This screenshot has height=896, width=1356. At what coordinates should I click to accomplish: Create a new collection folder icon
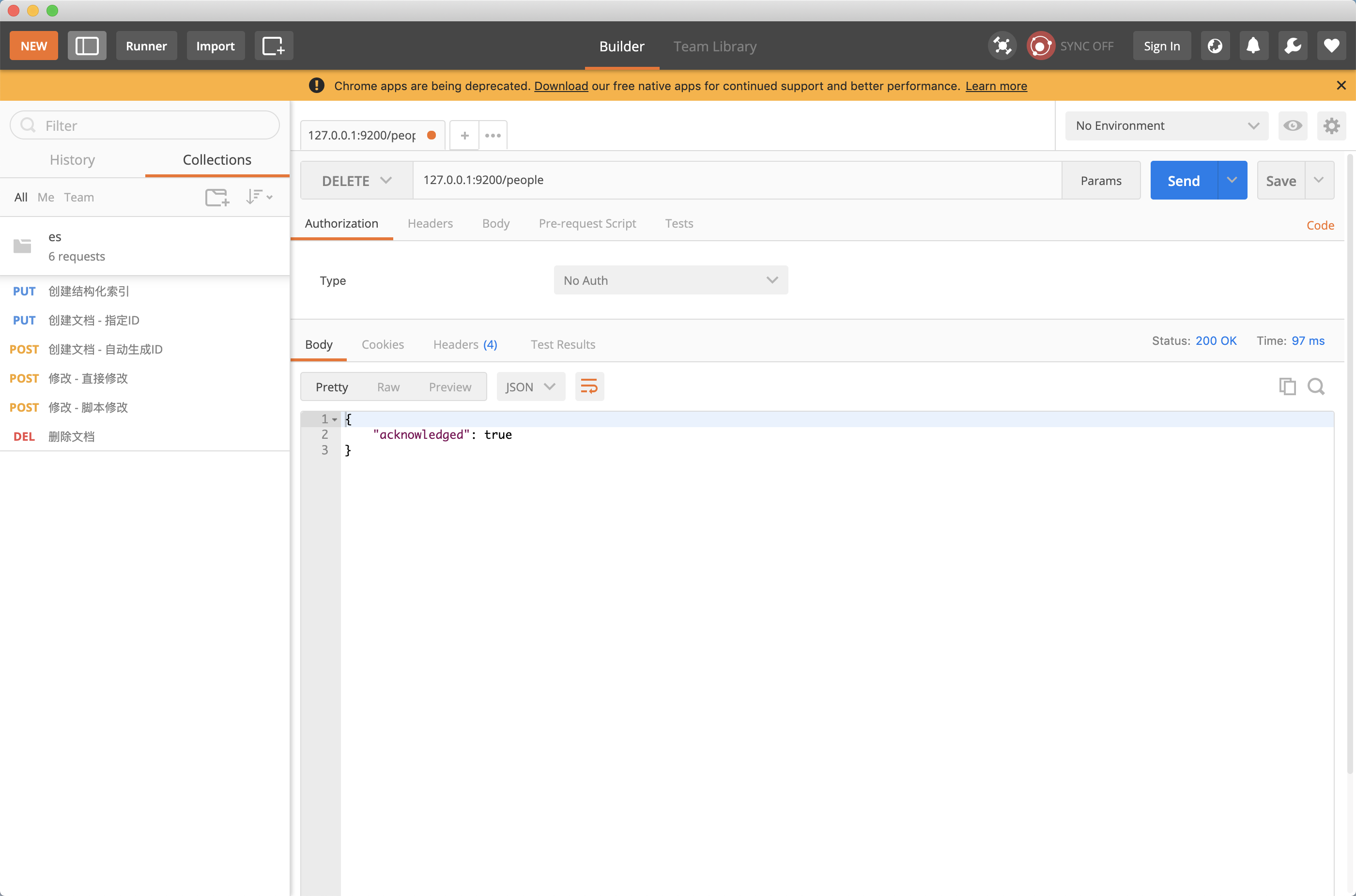(216, 197)
